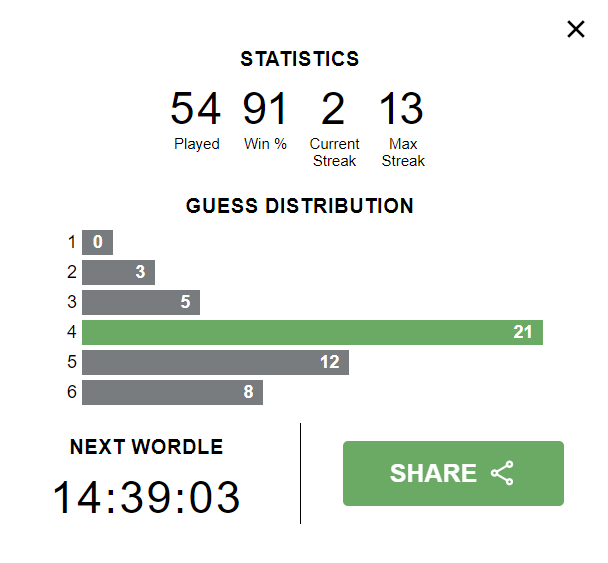Click the share arrow icon
The height and width of the screenshot is (563, 608).
point(502,473)
